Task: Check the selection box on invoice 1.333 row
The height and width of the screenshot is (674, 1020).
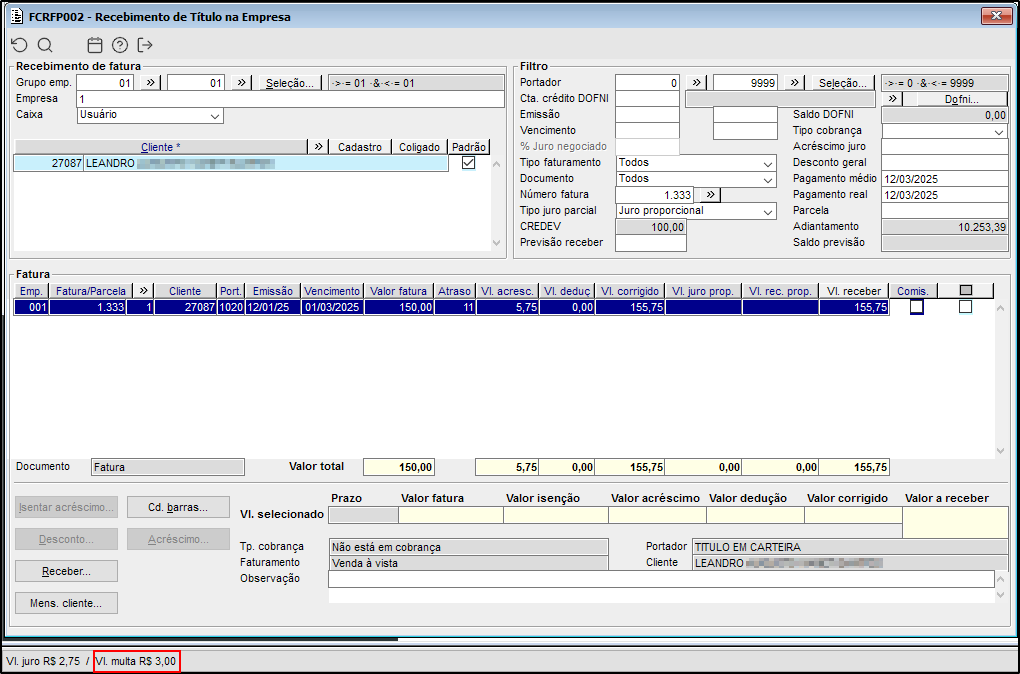Action: coord(965,306)
